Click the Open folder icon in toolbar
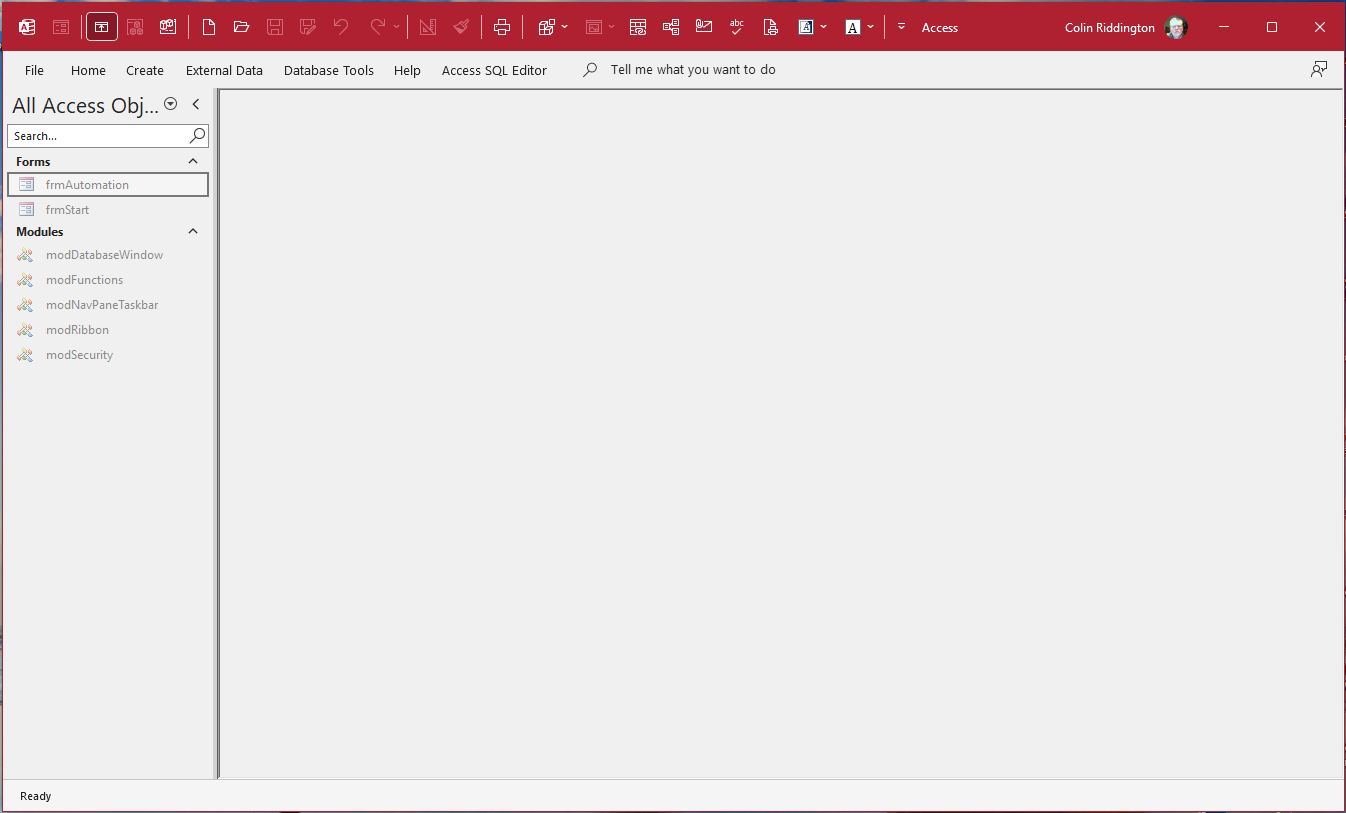Image resolution: width=1346 pixels, height=813 pixels. (241, 27)
